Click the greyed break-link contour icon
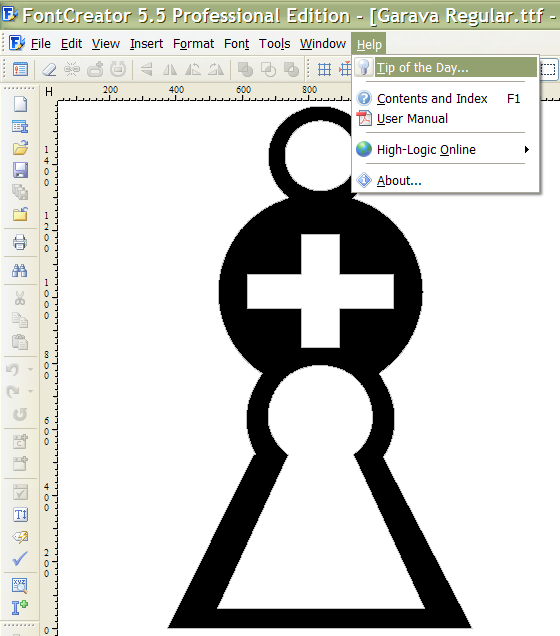Image resolution: width=560 pixels, height=636 pixels. pos(72,69)
